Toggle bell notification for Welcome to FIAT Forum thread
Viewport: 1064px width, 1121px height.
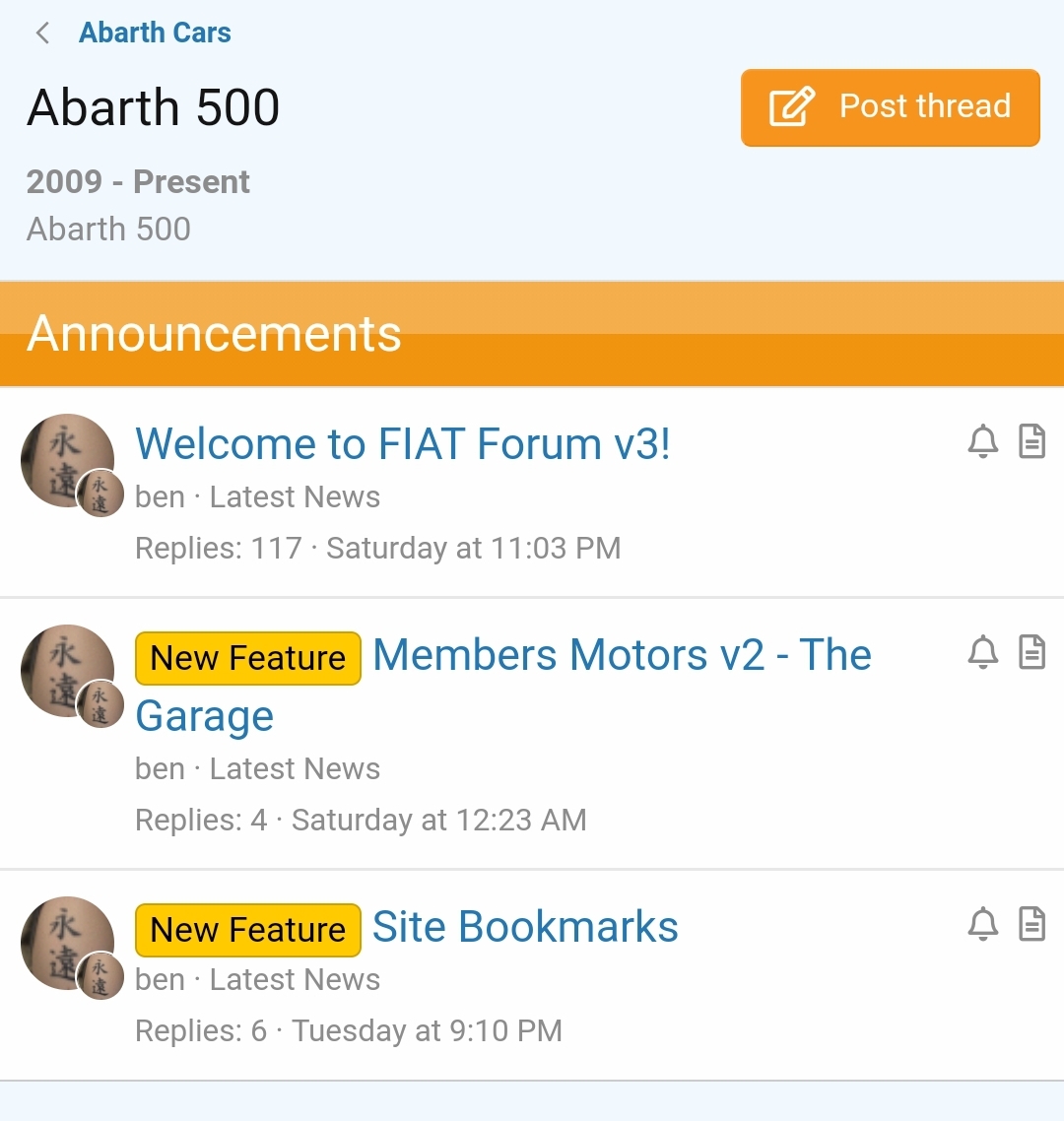pyautogui.click(x=983, y=441)
